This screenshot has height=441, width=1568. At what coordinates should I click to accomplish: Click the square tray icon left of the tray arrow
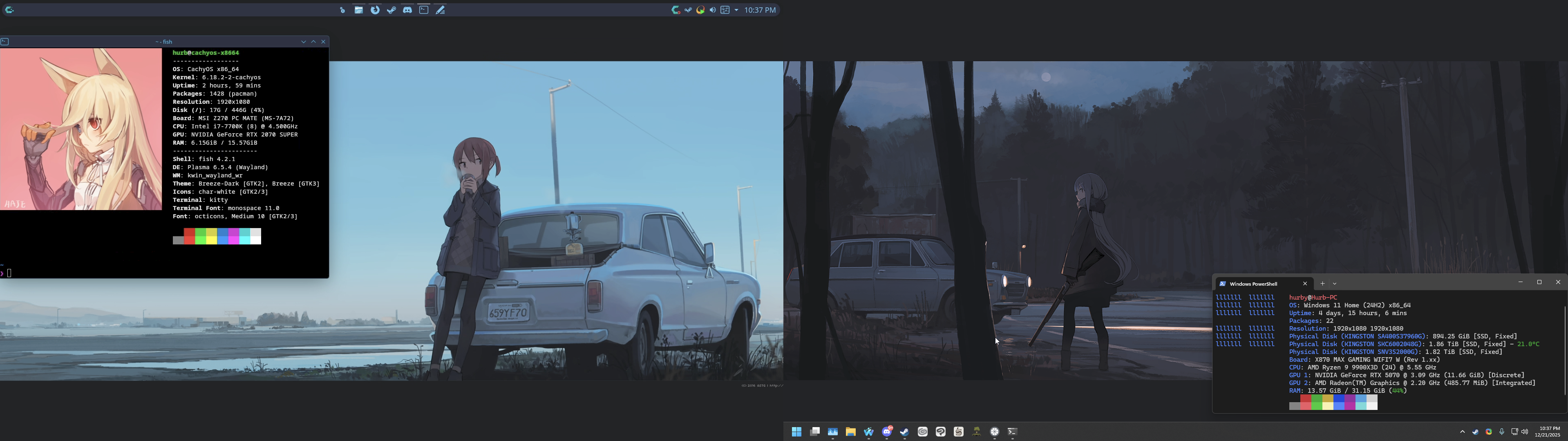click(x=725, y=10)
